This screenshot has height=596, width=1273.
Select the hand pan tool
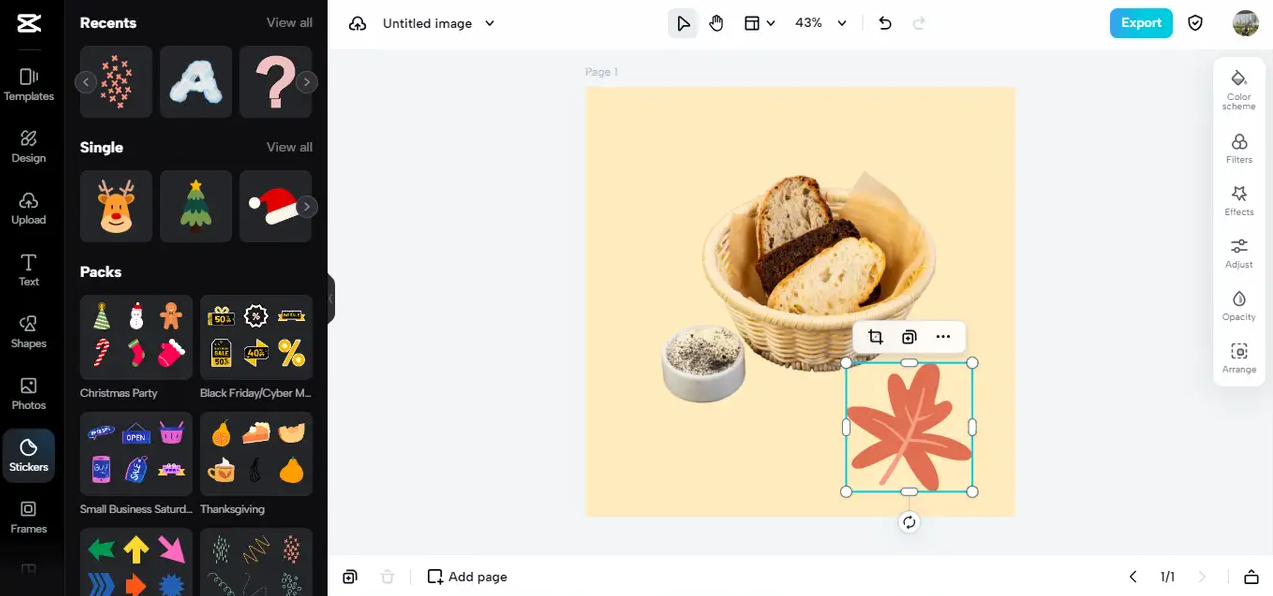click(x=716, y=23)
